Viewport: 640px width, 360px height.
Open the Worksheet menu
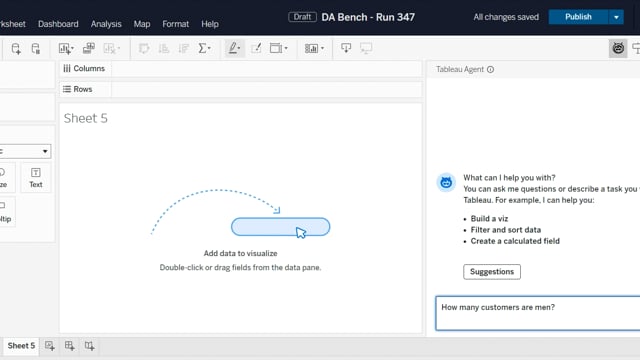click(x=13, y=24)
